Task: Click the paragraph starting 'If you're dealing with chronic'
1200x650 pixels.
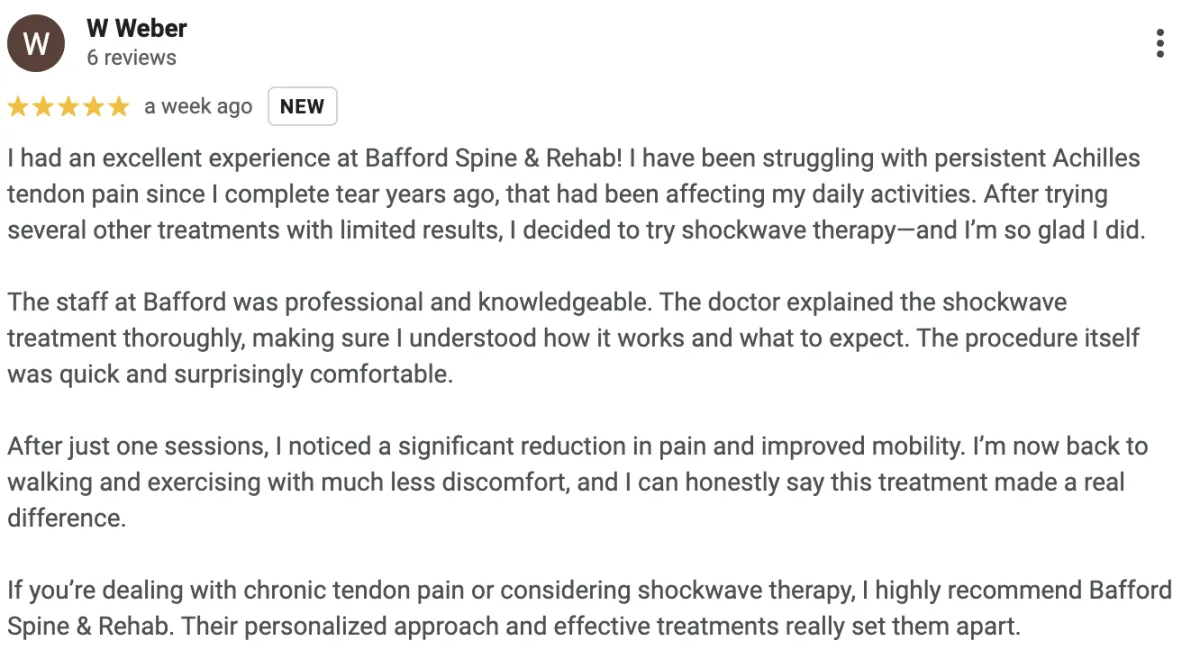Action: tap(589, 609)
